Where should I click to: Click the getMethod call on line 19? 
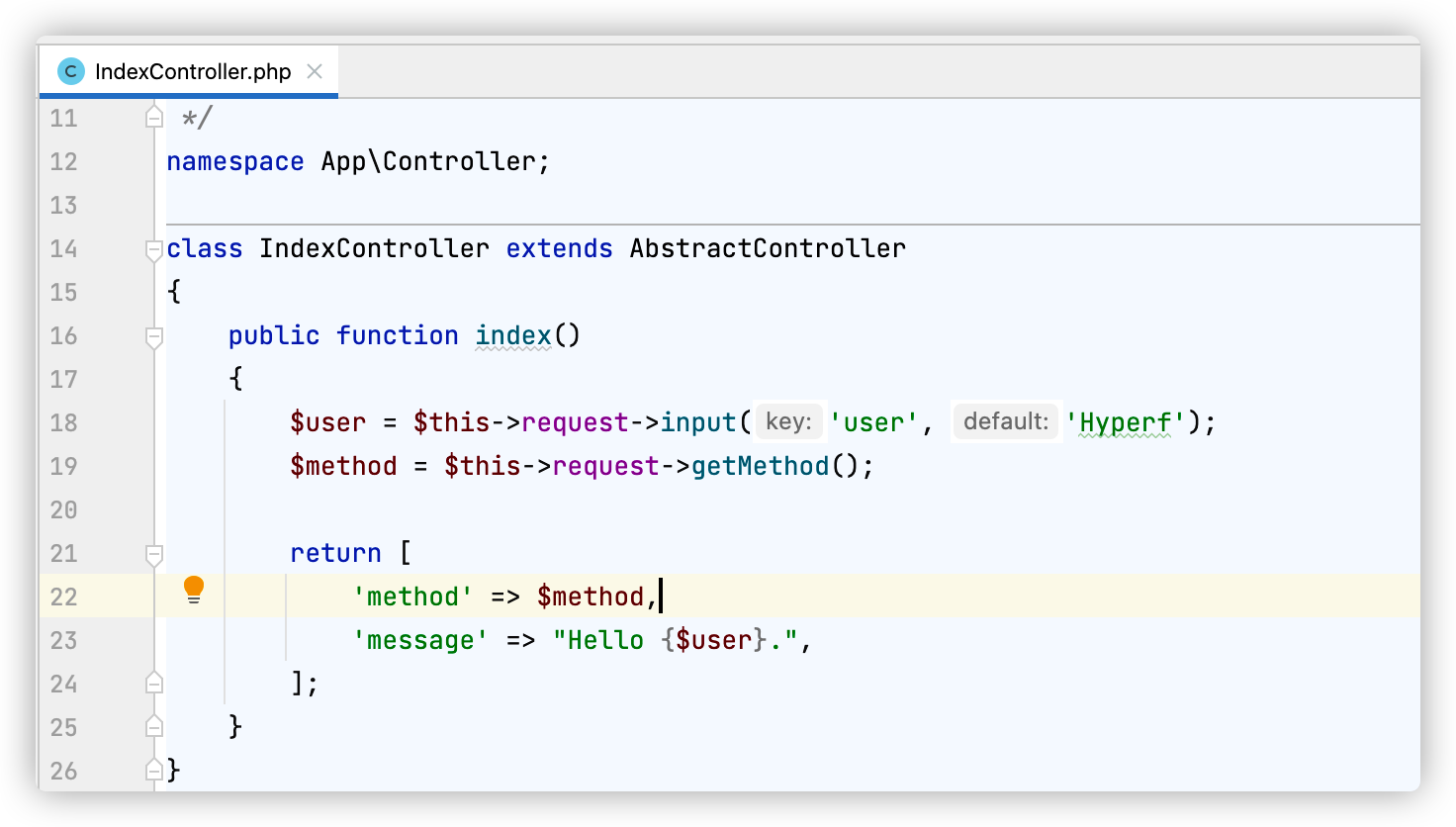click(x=760, y=466)
